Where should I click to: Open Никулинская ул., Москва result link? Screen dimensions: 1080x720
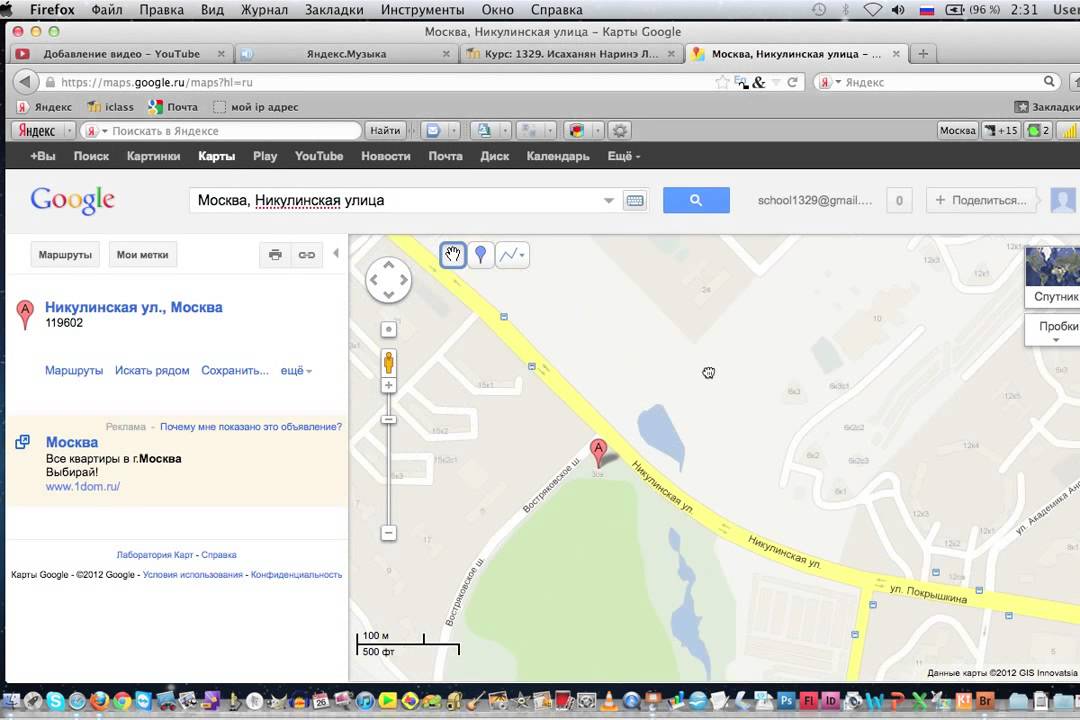coord(134,307)
